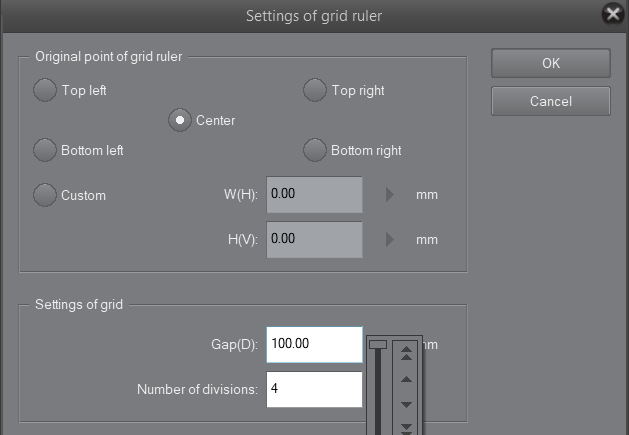Click double up arrow in Gap popup

tap(406, 353)
